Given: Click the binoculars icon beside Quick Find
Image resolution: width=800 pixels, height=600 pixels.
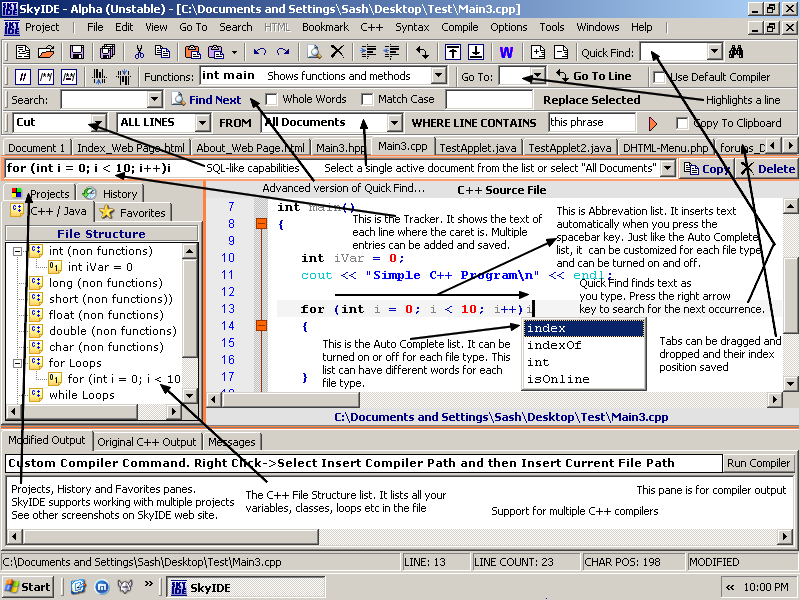Looking at the screenshot, I should click(x=737, y=51).
